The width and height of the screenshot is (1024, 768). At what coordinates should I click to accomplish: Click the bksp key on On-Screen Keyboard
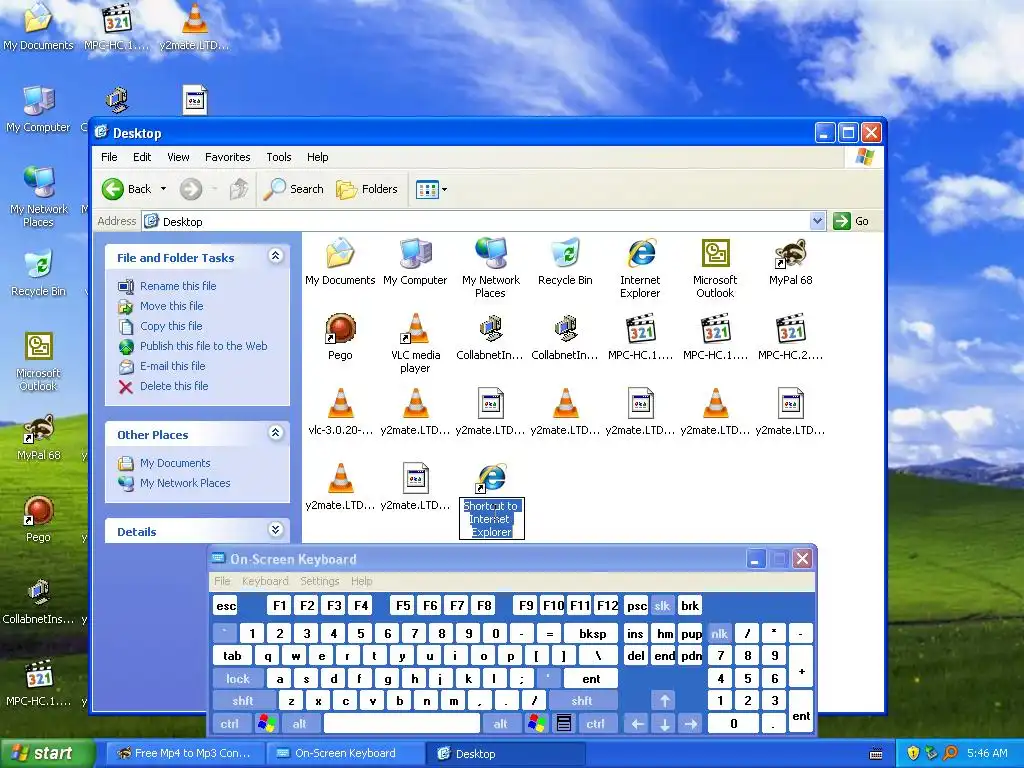(592, 633)
